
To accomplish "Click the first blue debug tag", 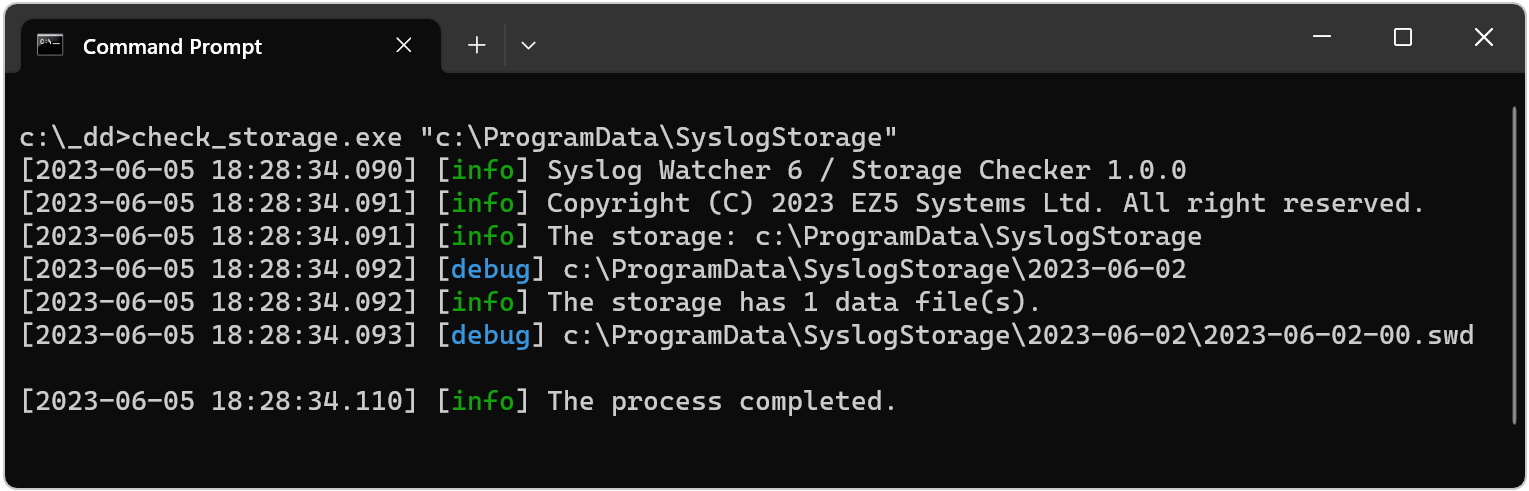I will point(490,269).
